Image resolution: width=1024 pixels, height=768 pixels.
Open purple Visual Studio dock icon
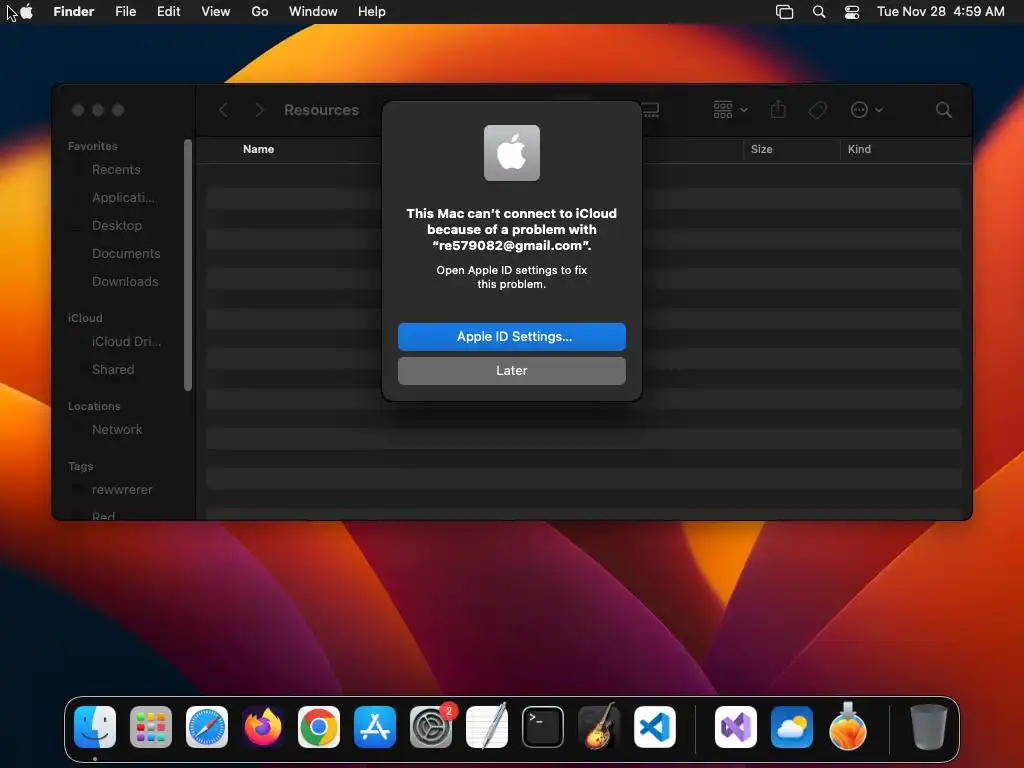tap(736, 727)
